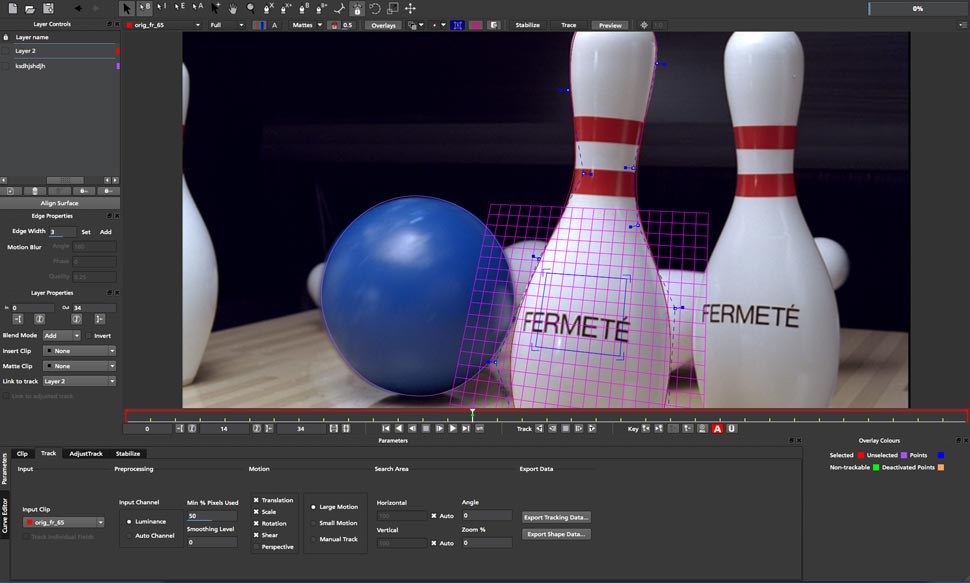970x583 pixels.
Task: Select the Small Motion radio option
Action: pyautogui.click(x=313, y=523)
